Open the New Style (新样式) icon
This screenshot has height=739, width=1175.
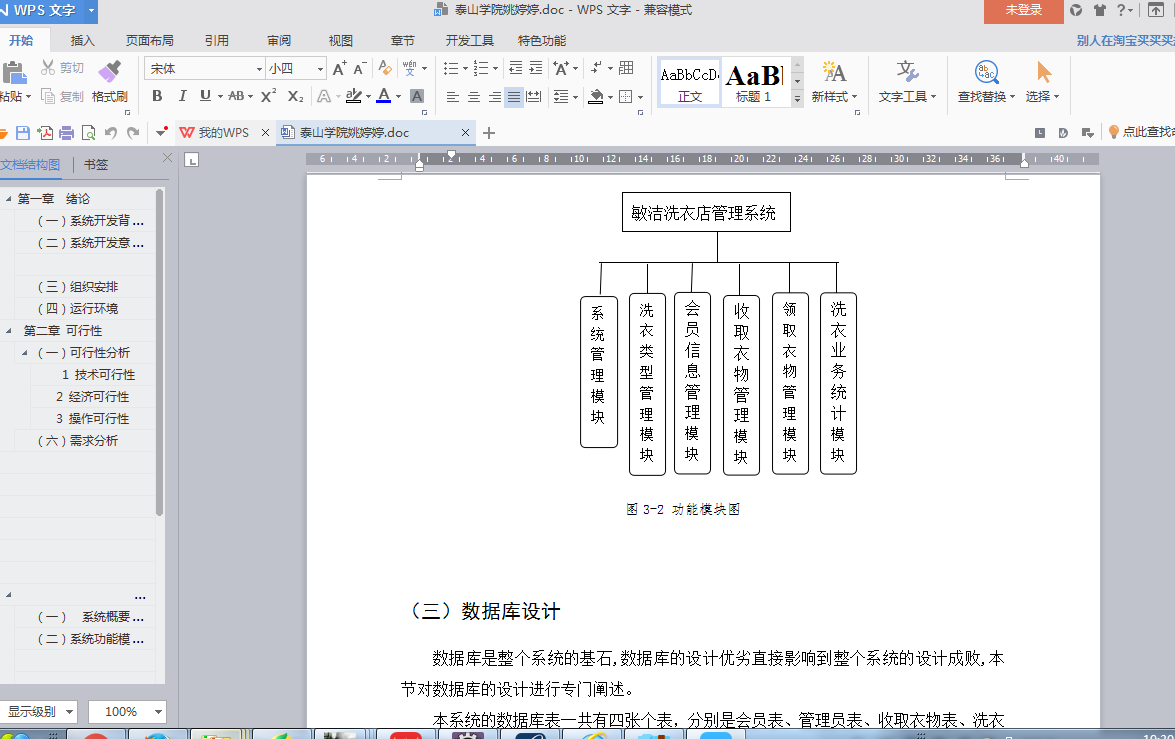[834, 72]
